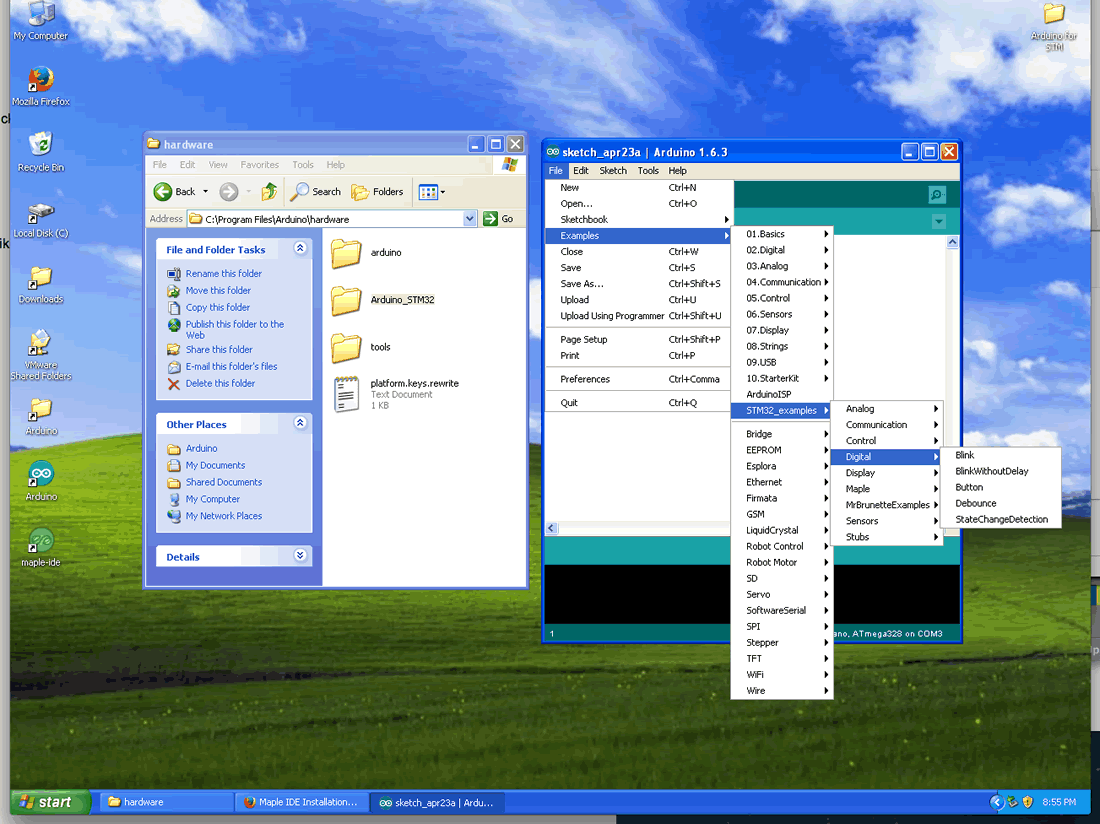Click the editor scrollbar up arrow in Arduino
The height and width of the screenshot is (824, 1100).
[952, 242]
